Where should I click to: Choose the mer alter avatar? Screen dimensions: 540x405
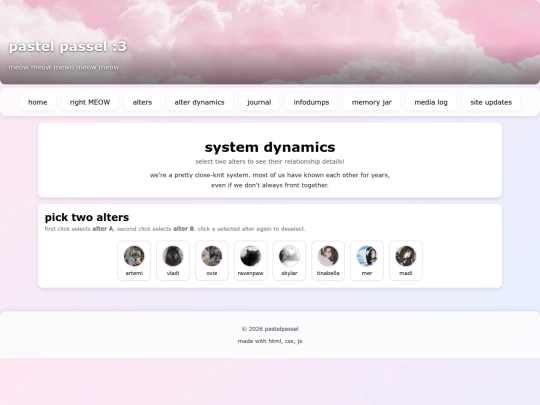point(367,256)
